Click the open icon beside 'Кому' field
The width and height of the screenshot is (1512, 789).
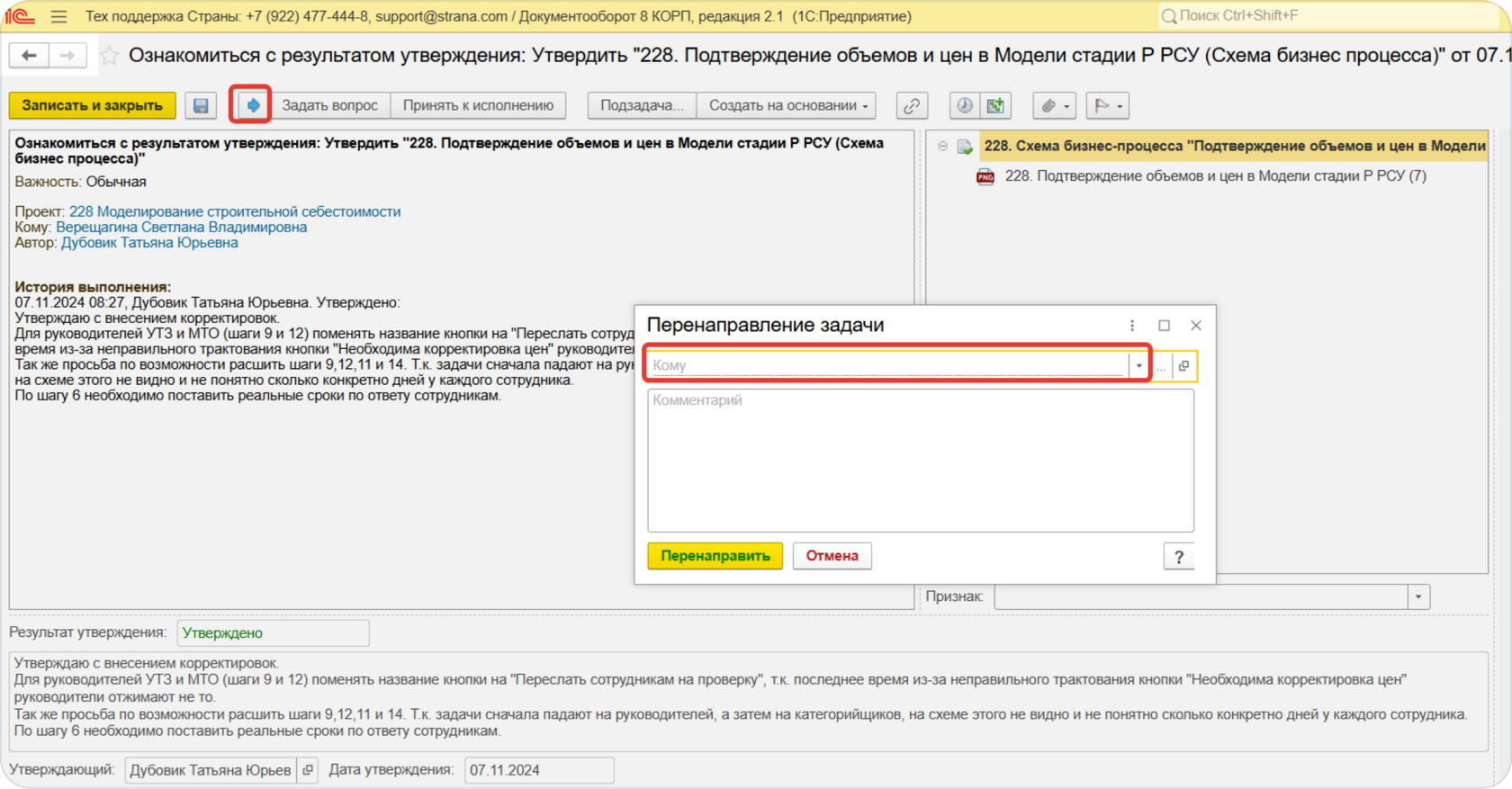[1183, 365]
